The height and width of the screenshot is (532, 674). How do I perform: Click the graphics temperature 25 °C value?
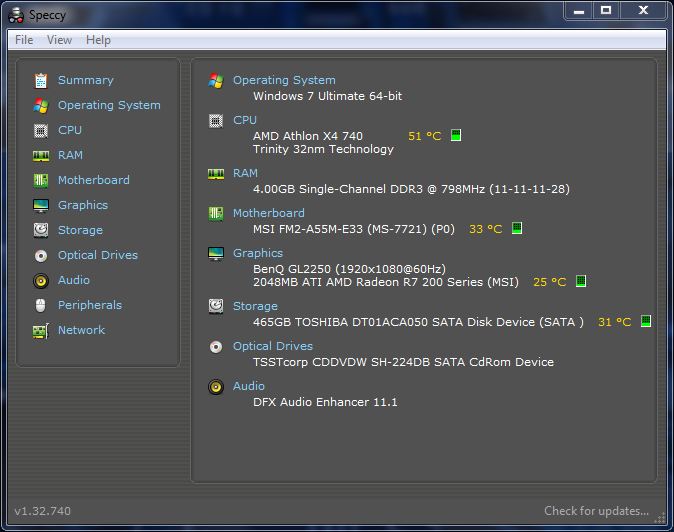pos(550,282)
